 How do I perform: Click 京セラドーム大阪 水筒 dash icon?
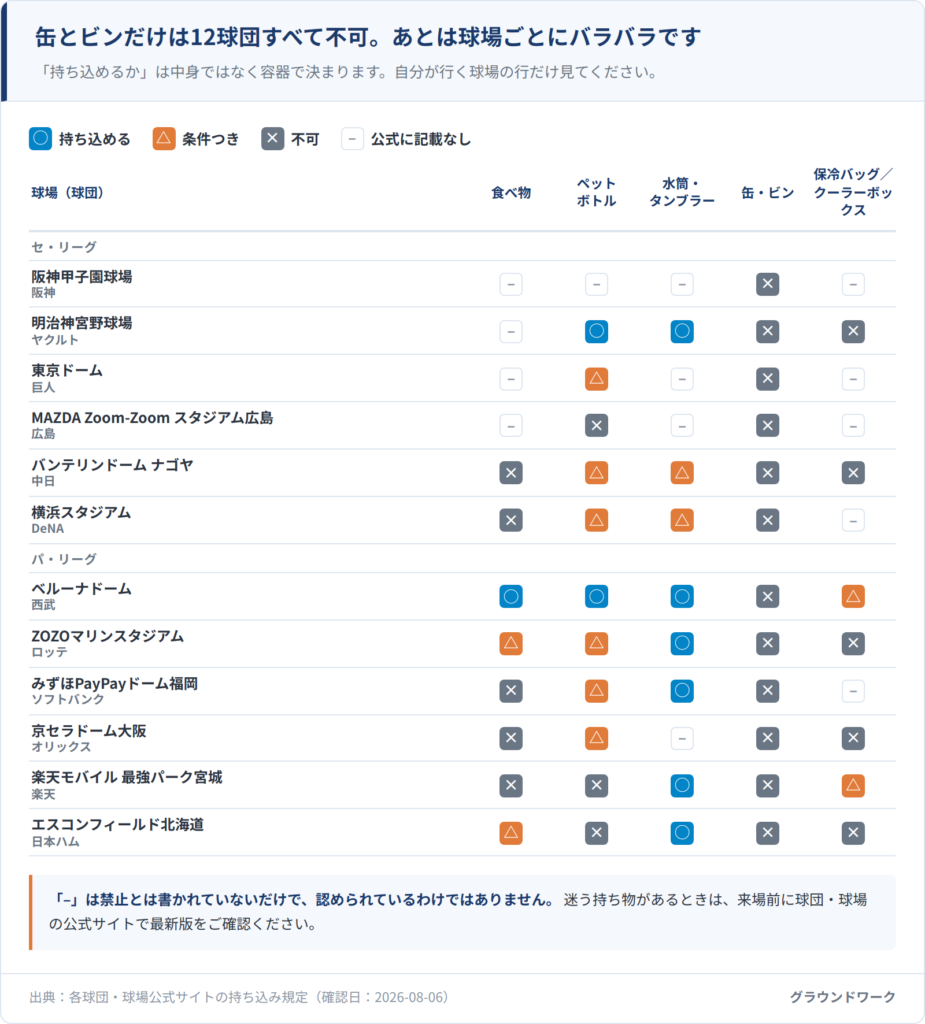coord(682,738)
